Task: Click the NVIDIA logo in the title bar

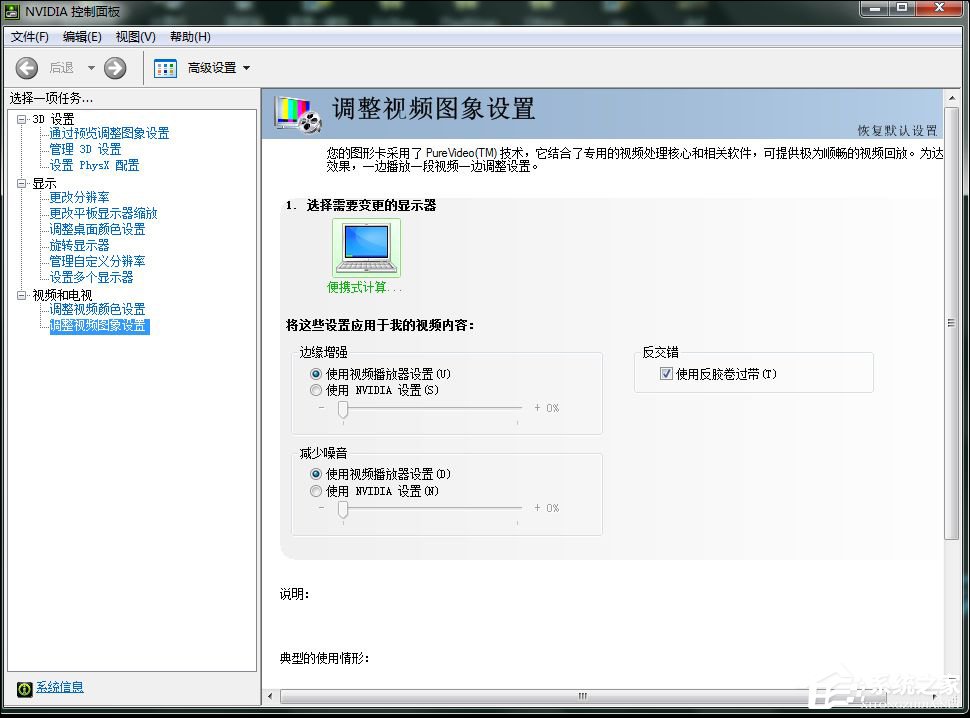Action: point(10,13)
